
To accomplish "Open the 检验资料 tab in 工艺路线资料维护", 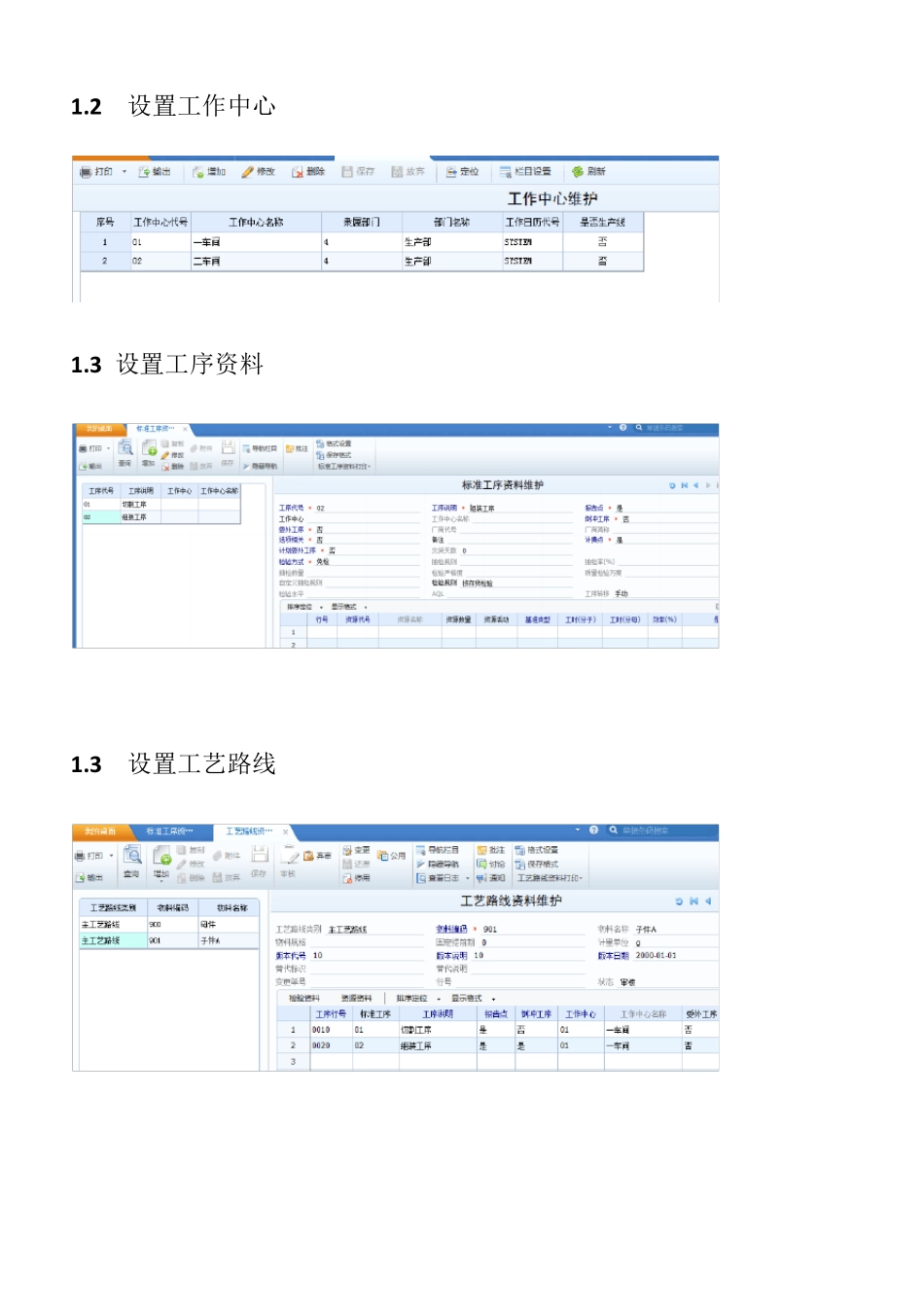I will pyautogui.click(x=304, y=998).
